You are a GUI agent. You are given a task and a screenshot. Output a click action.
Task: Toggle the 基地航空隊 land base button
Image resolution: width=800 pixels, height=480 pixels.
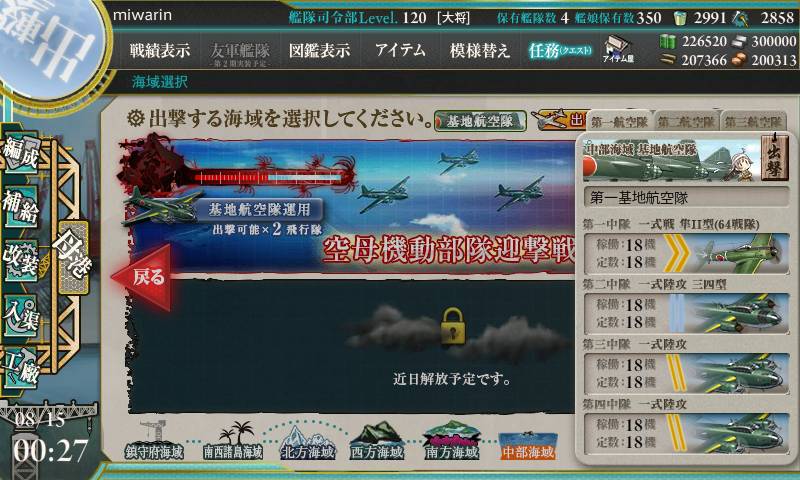click(480, 121)
